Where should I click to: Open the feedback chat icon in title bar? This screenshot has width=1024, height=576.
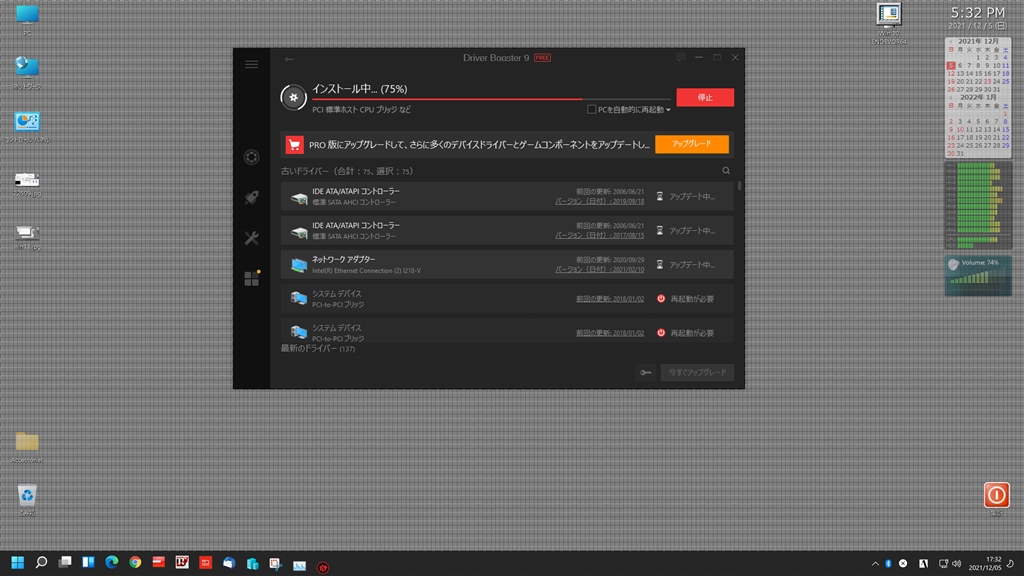point(680,57)
